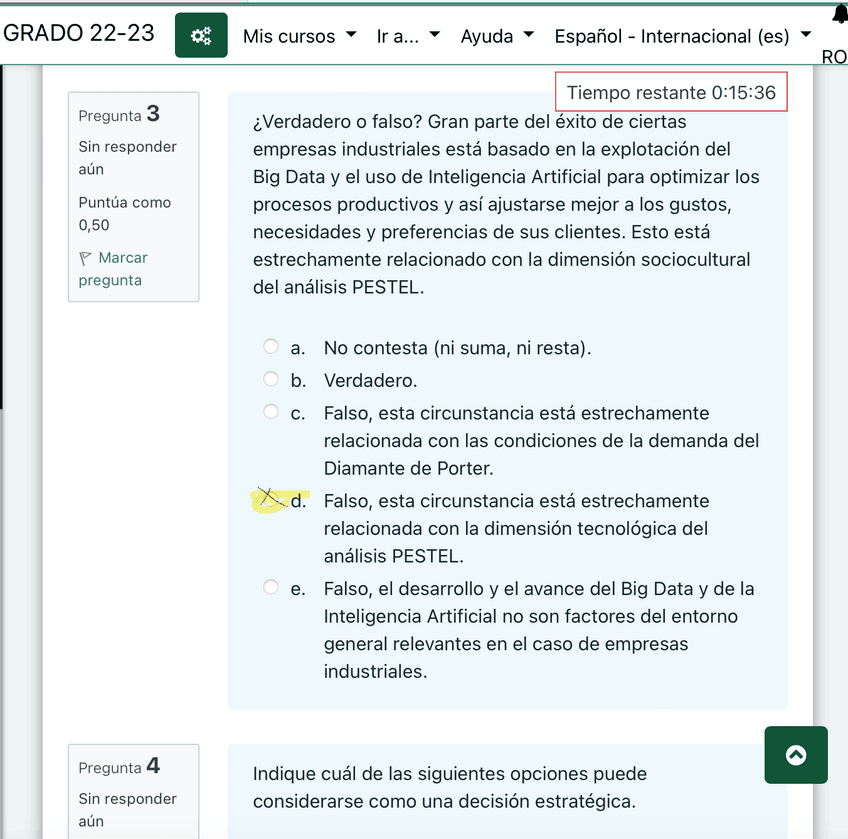Select option e radio about entorno general
Image resolution: width=848 pixels, height=839 pixels.
coord(271,587)
